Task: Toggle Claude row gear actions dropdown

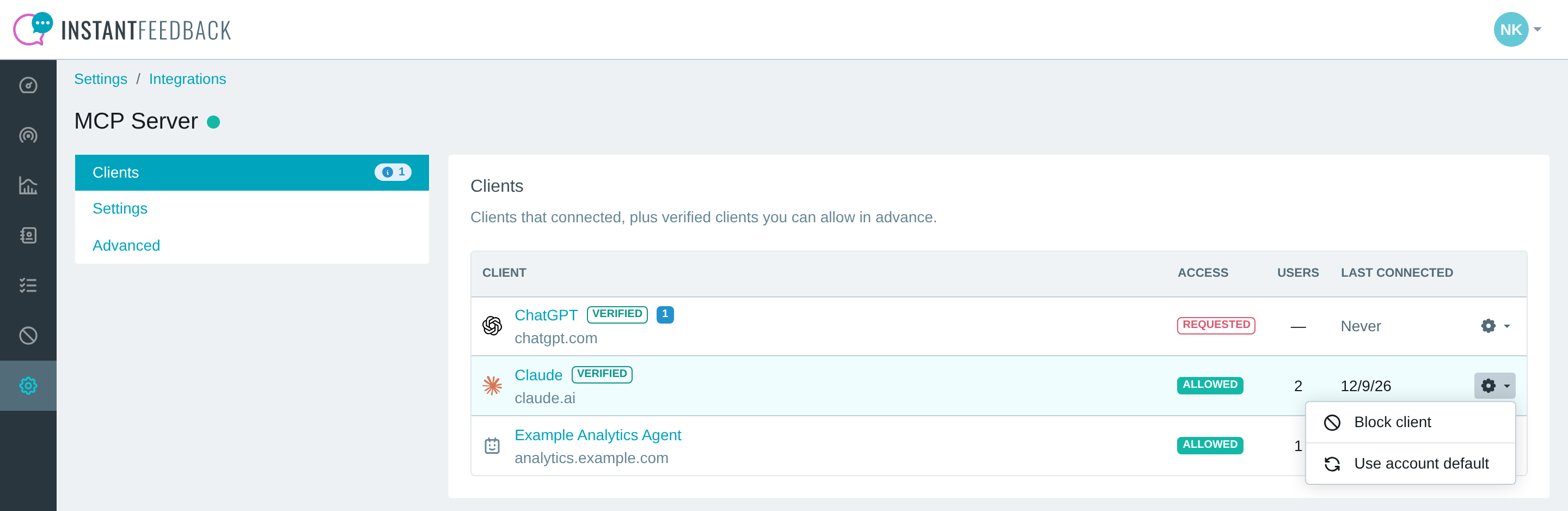Action: click(x=1495, y=386)
